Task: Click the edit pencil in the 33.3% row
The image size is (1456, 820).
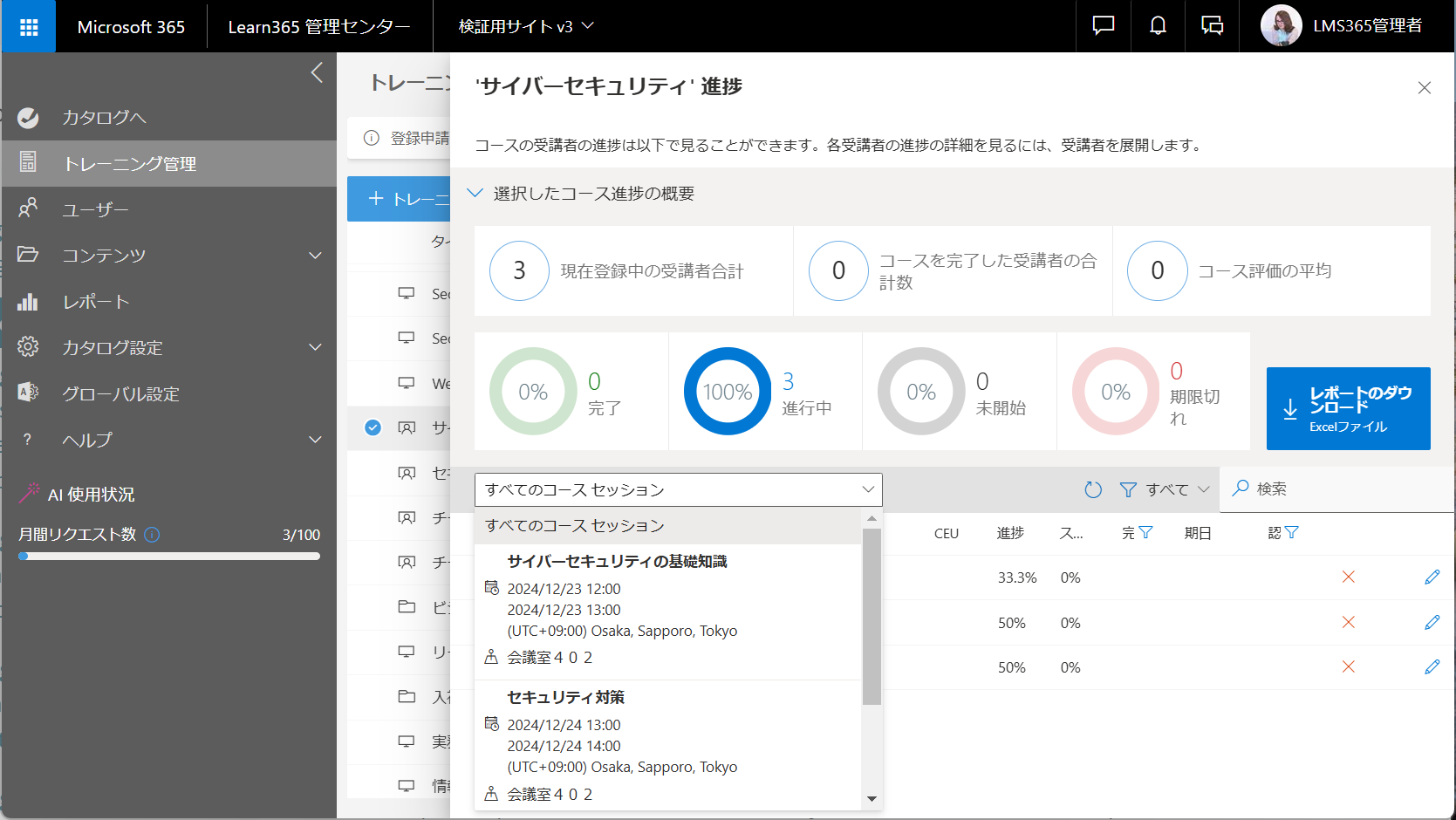Action: pos(1432,577)
